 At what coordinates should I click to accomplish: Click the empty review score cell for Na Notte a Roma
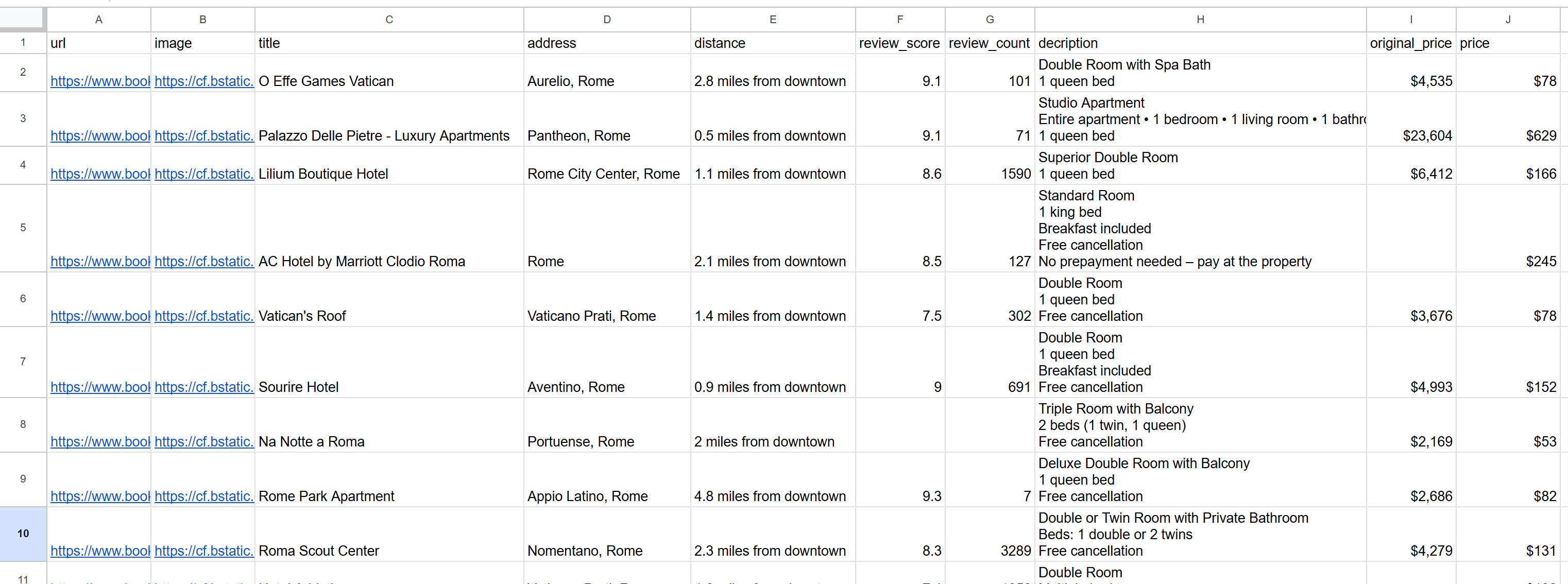coord(899,425)
